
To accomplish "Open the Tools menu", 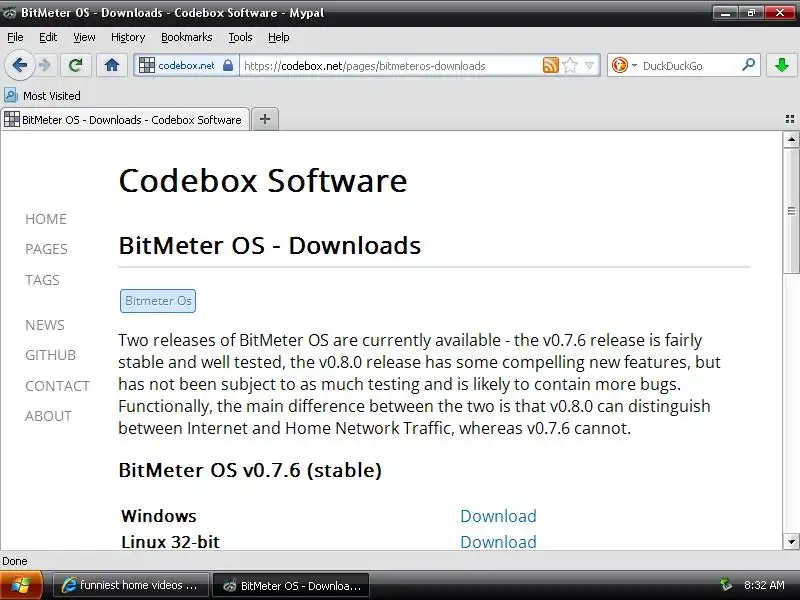I will 240,37.
